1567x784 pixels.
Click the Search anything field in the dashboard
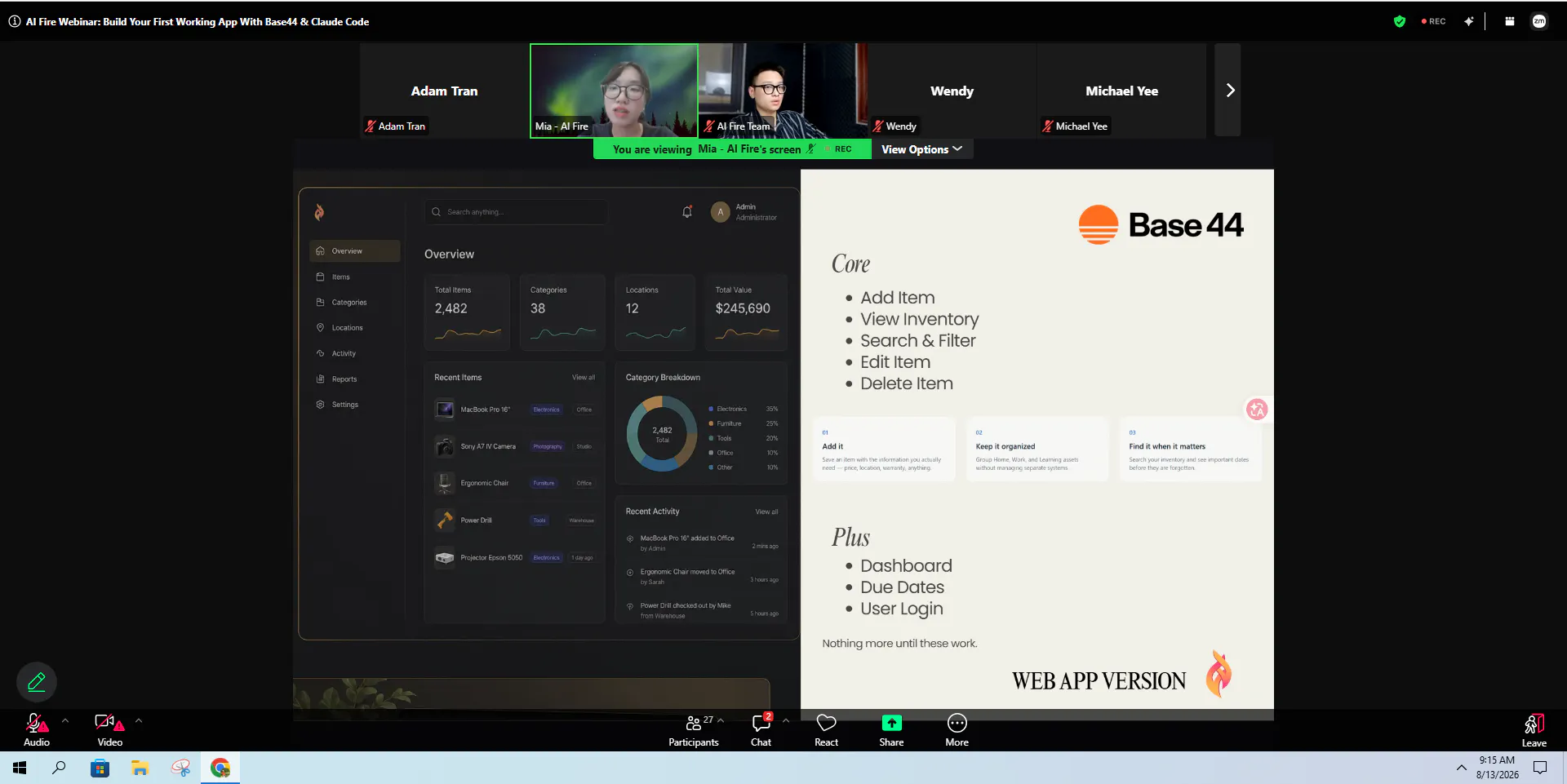[516, 212]
